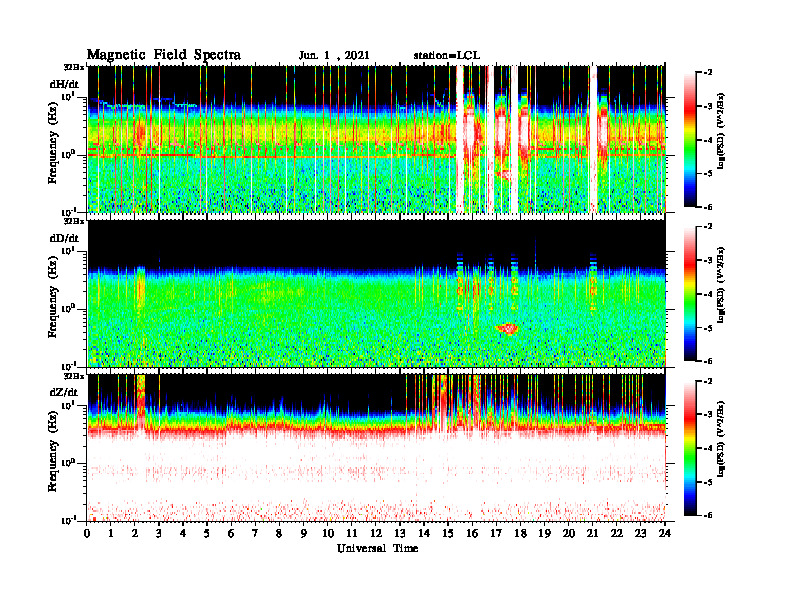Click the dZ/dt panel label
Screen dimensions: 792x612
click(64, 392)
